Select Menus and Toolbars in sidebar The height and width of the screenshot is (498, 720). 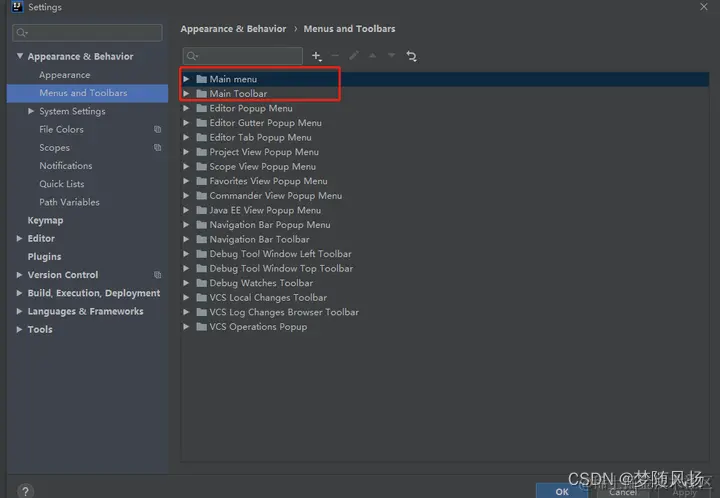(87, 93)
